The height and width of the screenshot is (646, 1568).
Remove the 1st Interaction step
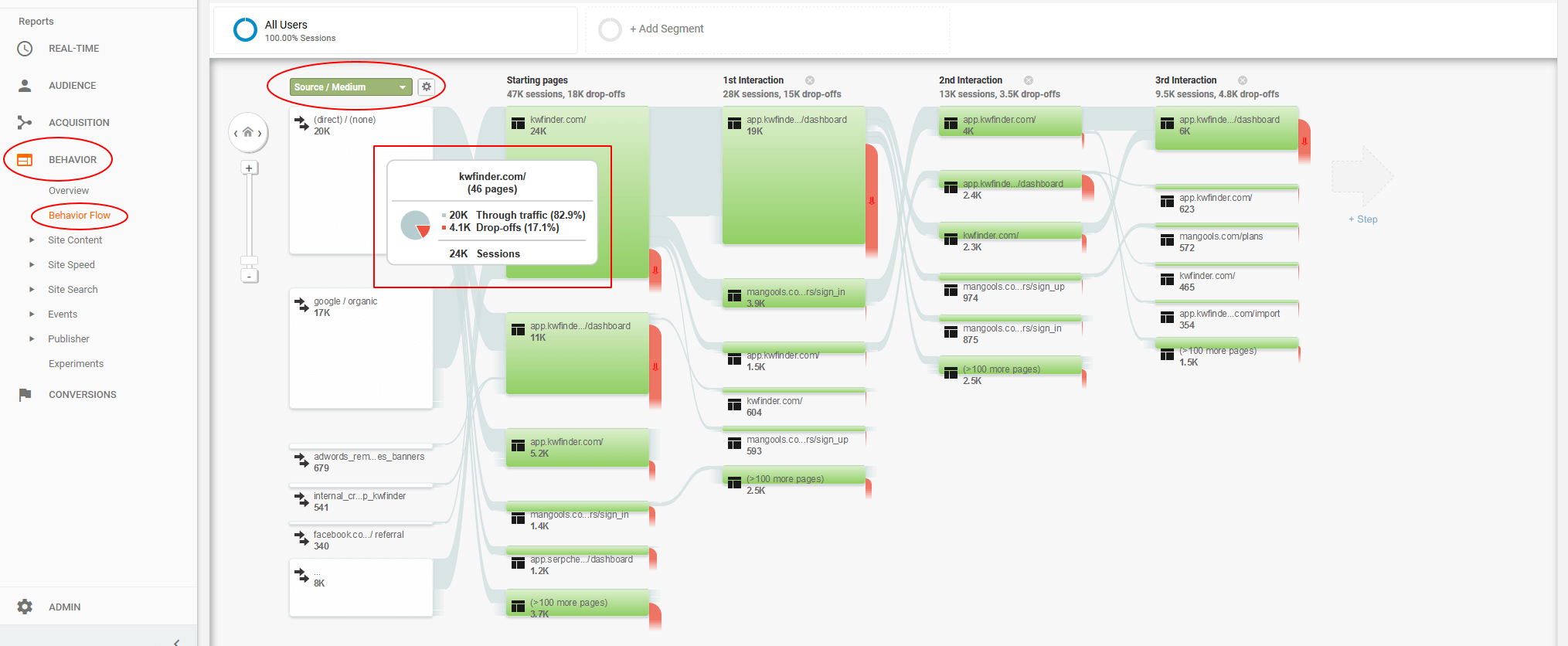pyautogui.click(x=810, y=80)
